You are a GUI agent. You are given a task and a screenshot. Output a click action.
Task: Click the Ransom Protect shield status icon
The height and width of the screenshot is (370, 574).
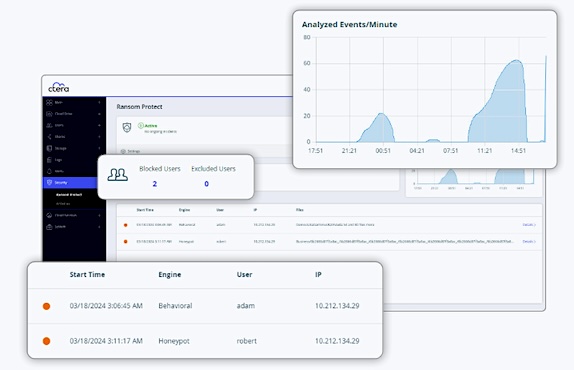(x=127, y=128)
